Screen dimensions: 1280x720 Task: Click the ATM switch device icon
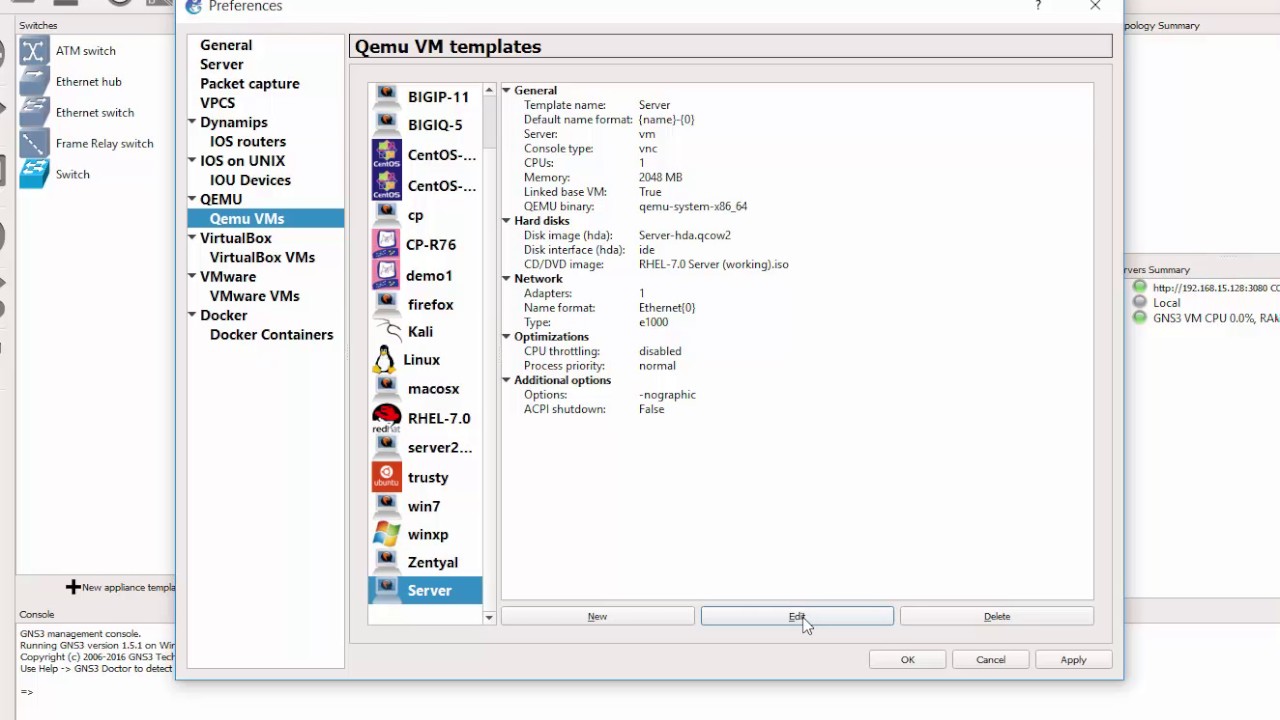(34, 51)
